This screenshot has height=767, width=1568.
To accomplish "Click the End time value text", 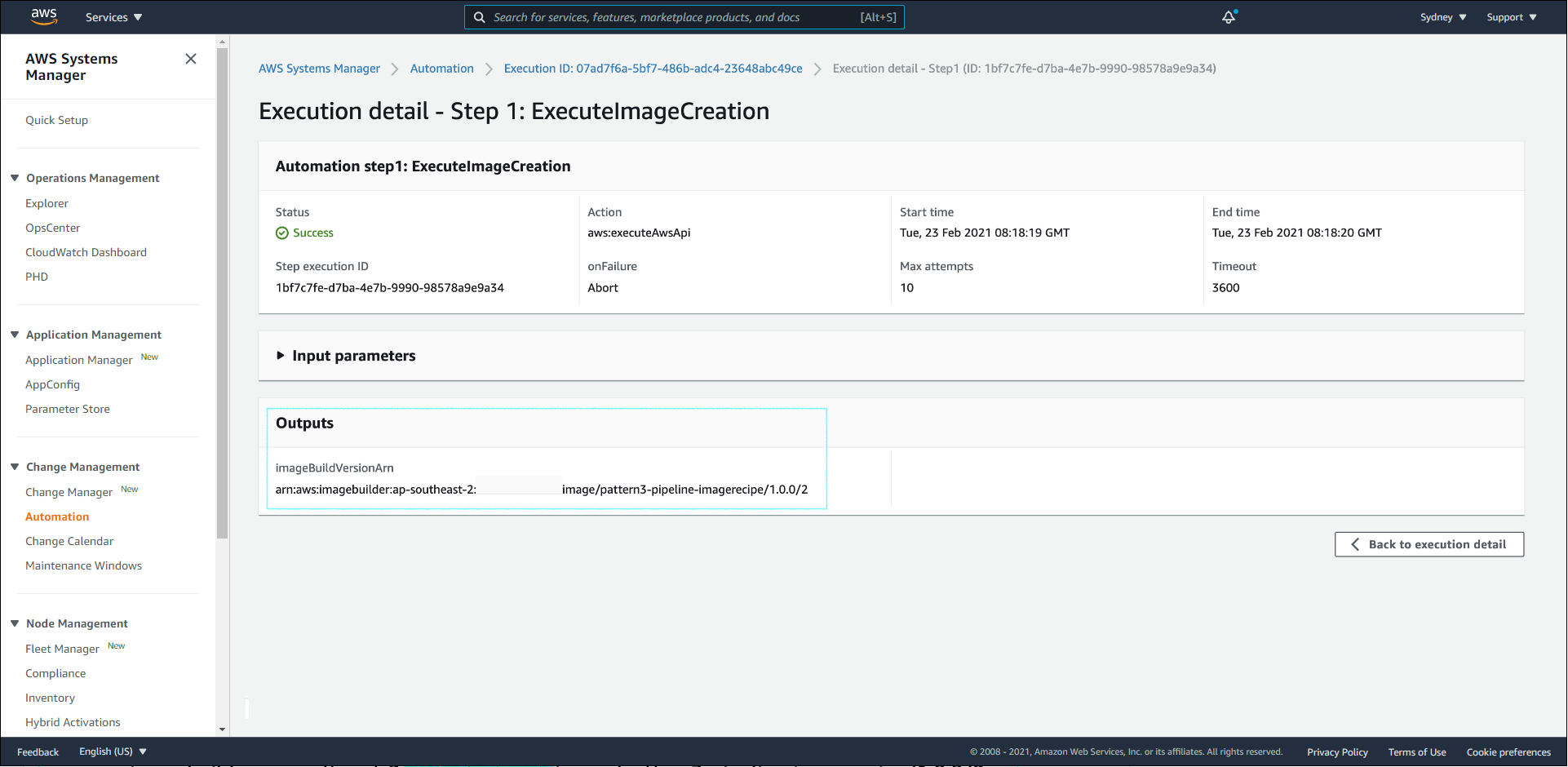I will click(1296, 233).
